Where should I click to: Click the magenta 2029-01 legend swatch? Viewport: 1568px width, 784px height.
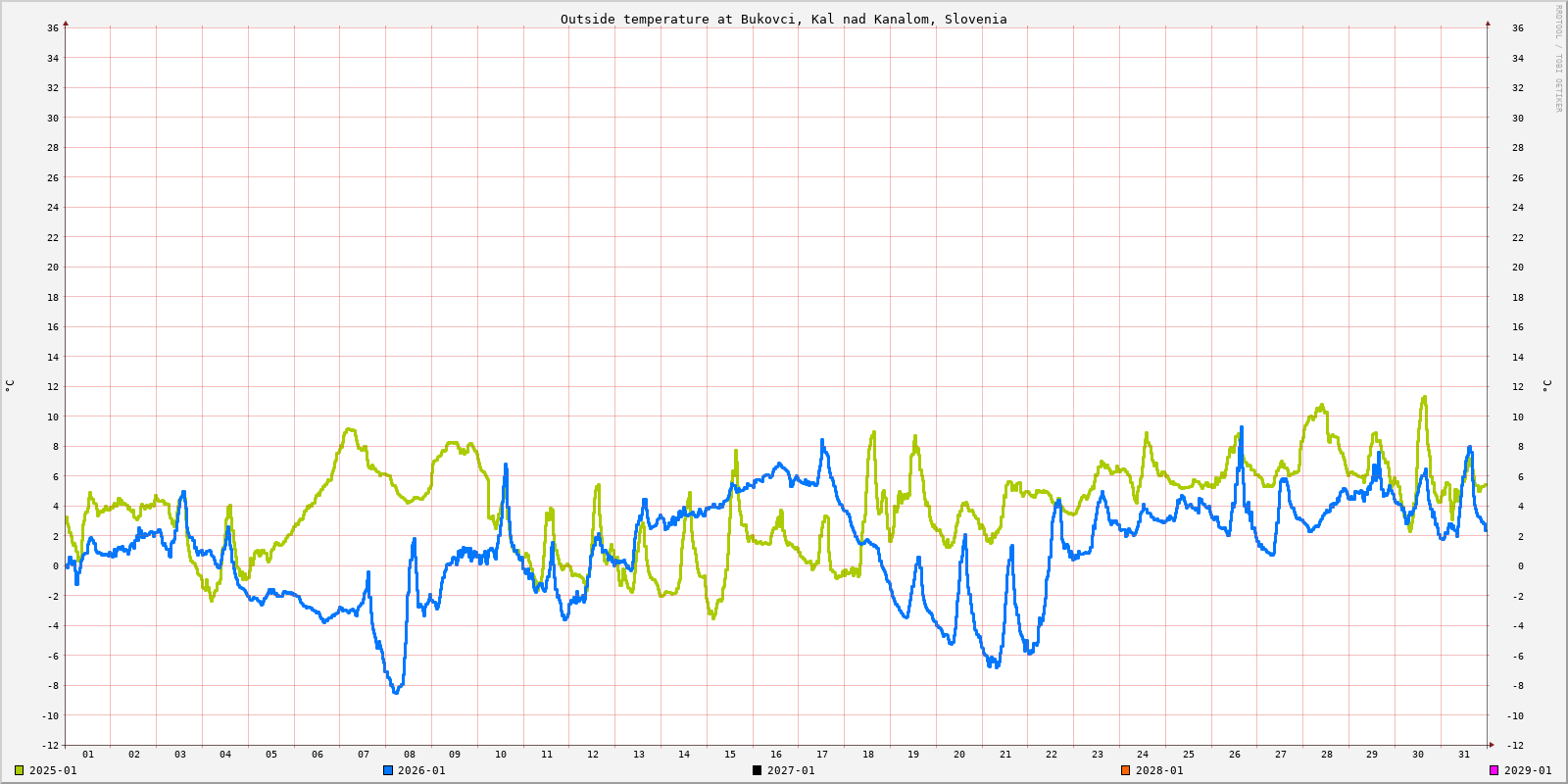point(1494,770)
